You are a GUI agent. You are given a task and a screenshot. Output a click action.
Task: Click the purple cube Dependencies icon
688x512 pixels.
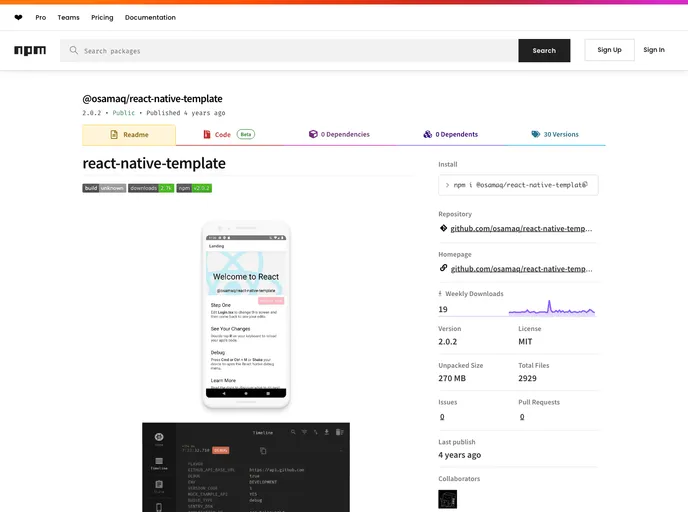(x=313, y=134)
